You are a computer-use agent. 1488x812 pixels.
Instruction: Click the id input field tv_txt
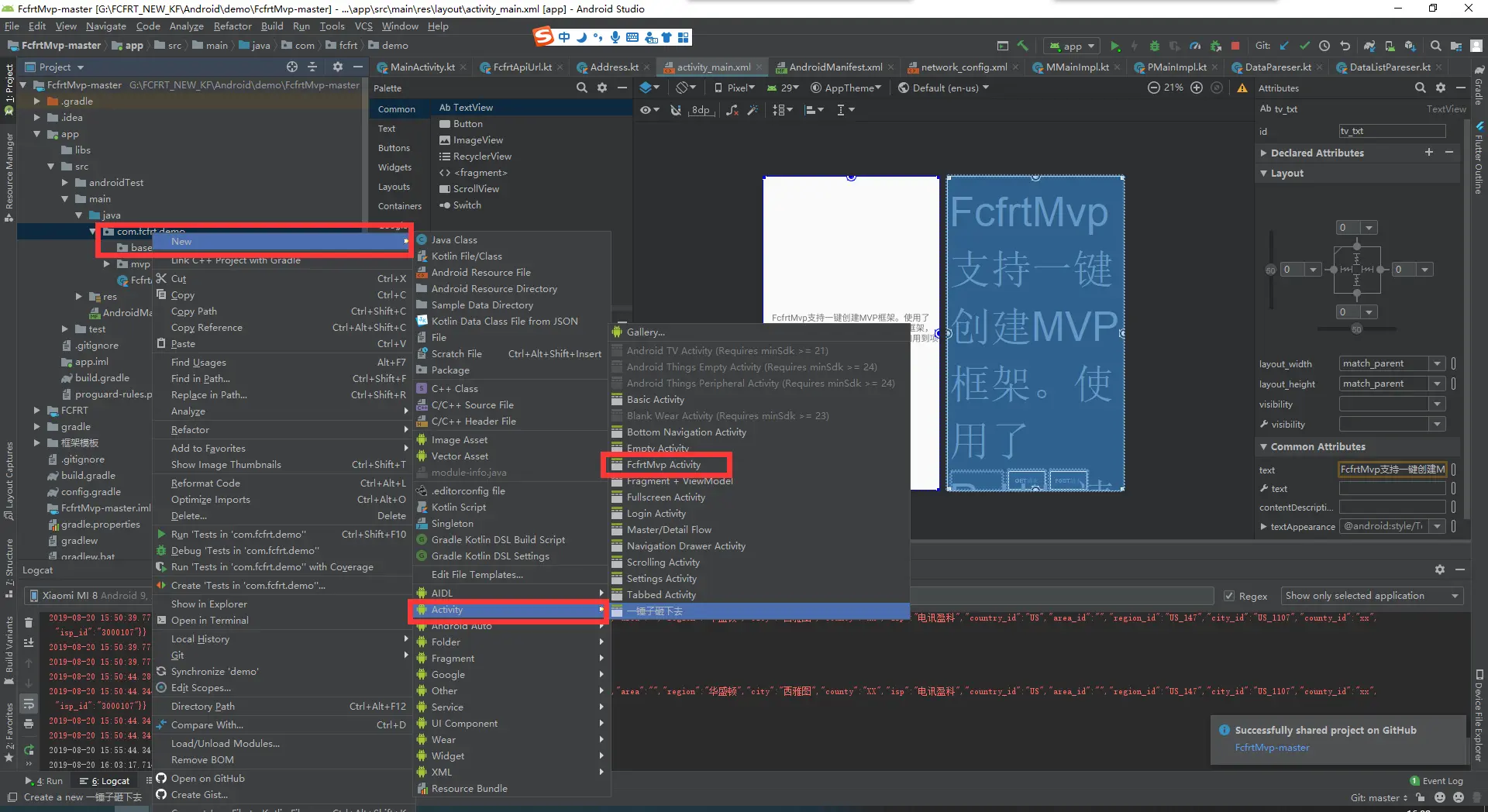pos(1392,131)
